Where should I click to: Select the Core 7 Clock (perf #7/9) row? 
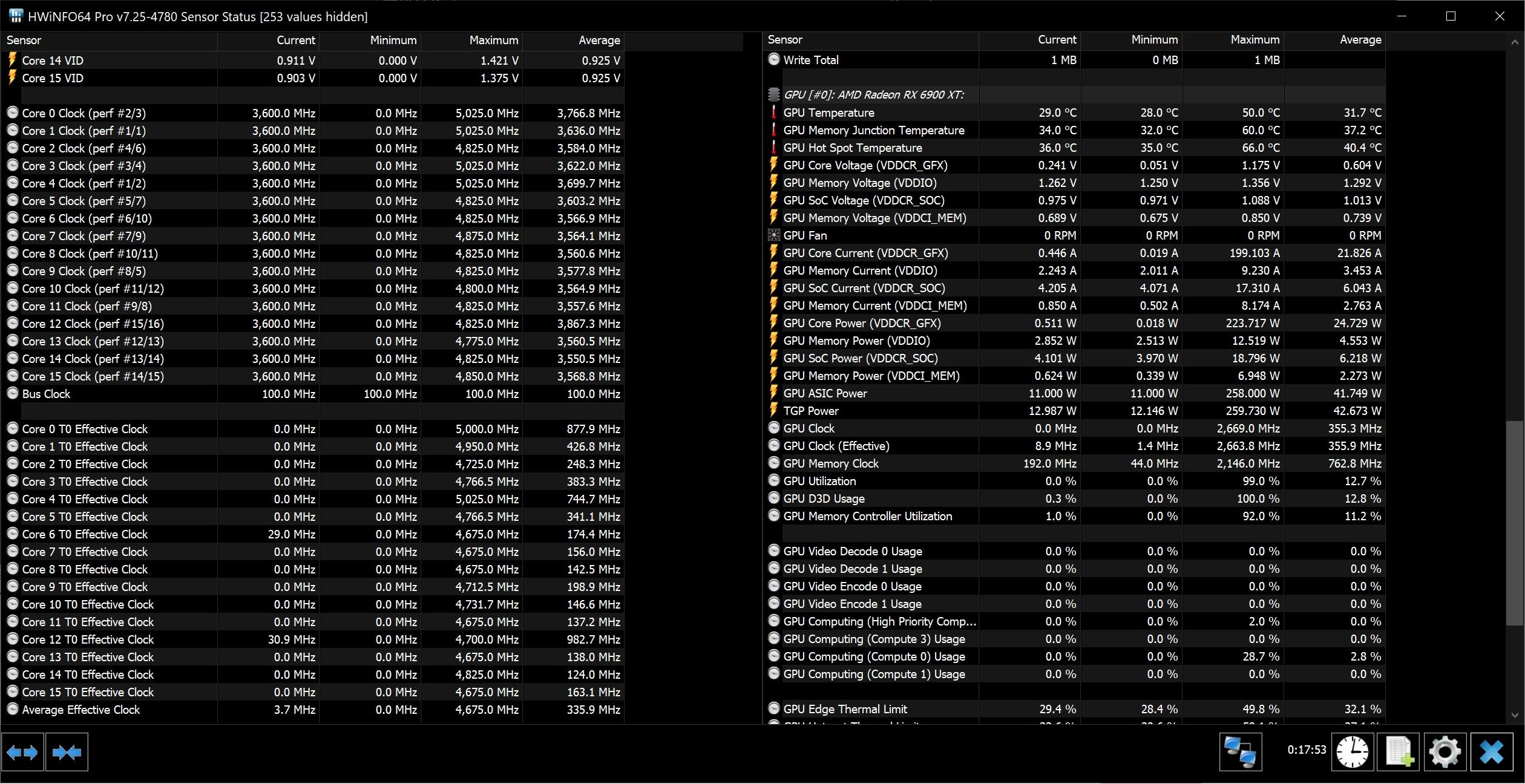point(313,236)
